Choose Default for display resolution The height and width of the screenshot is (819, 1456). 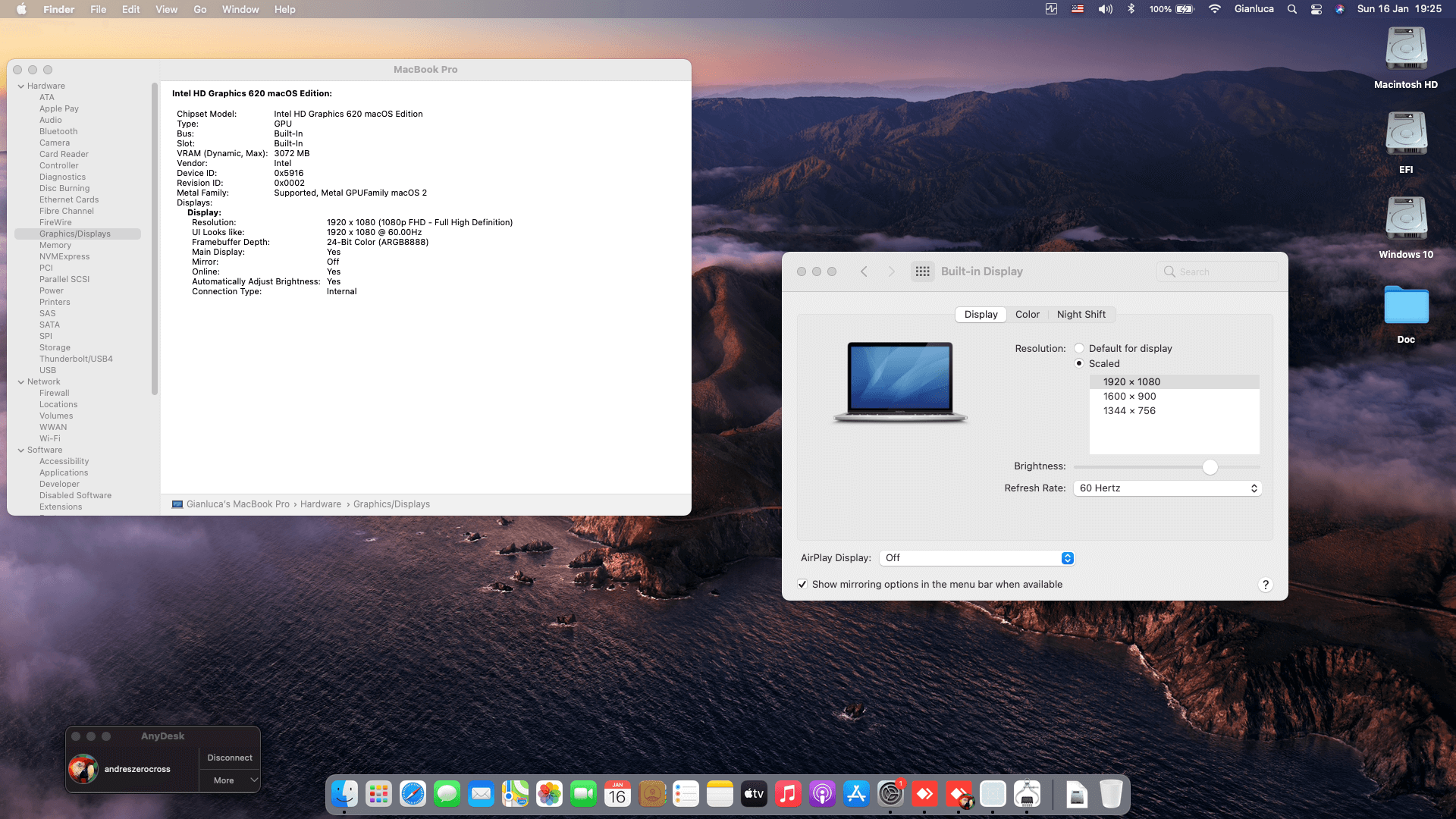click(x=1078, y=348)
